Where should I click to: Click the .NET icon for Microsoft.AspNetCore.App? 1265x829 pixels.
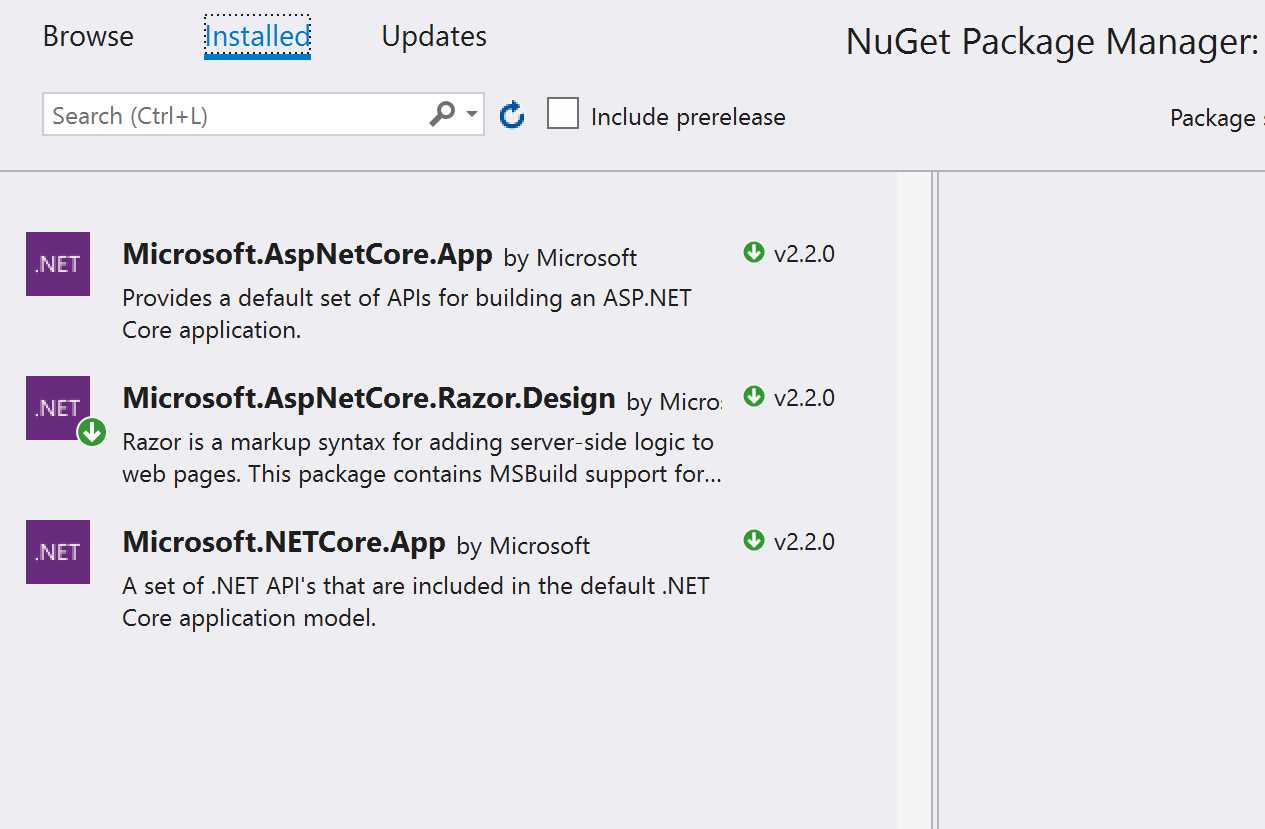57,264
